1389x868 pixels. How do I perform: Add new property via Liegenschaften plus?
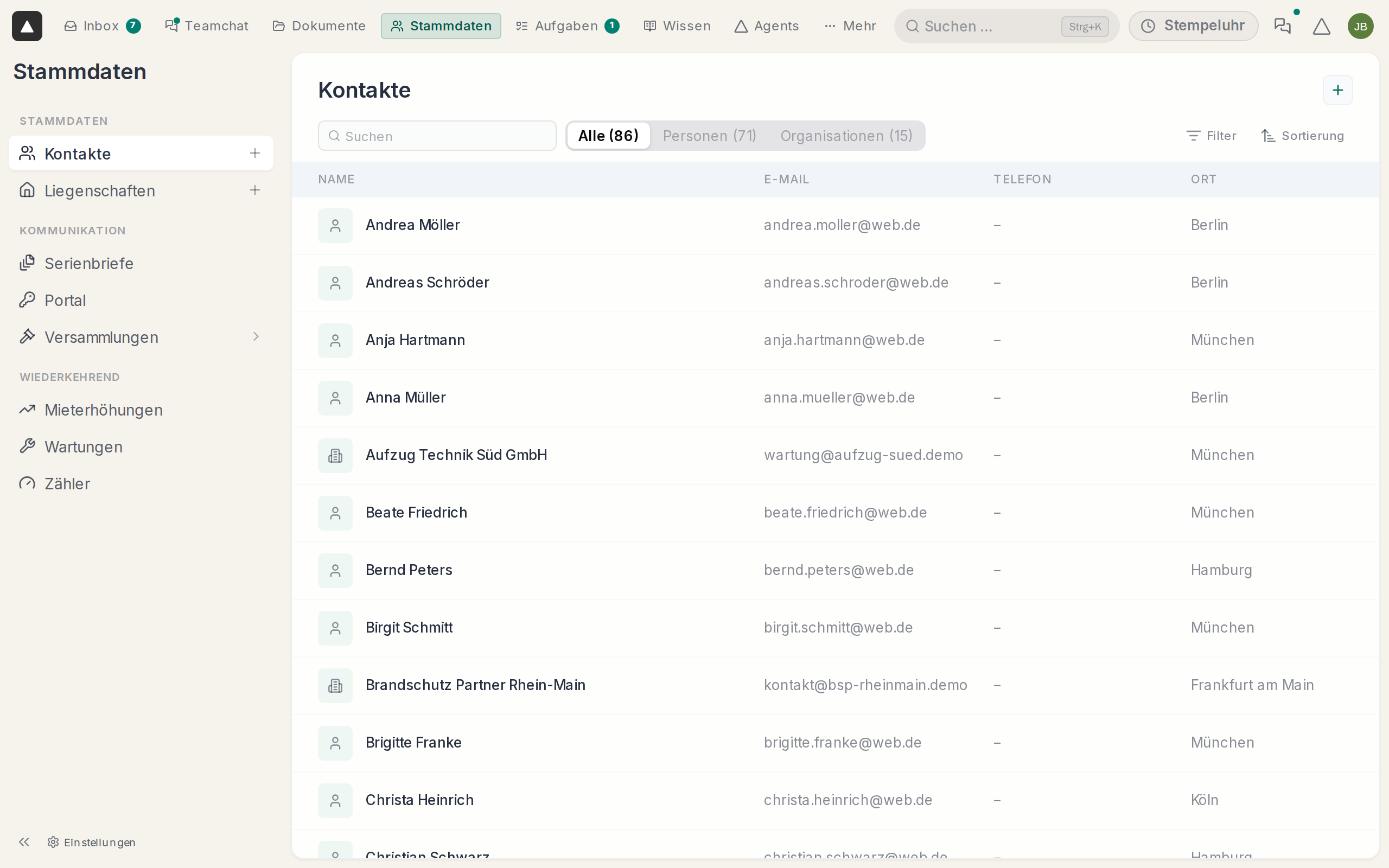pyautogui.click(x=255, y=190)
